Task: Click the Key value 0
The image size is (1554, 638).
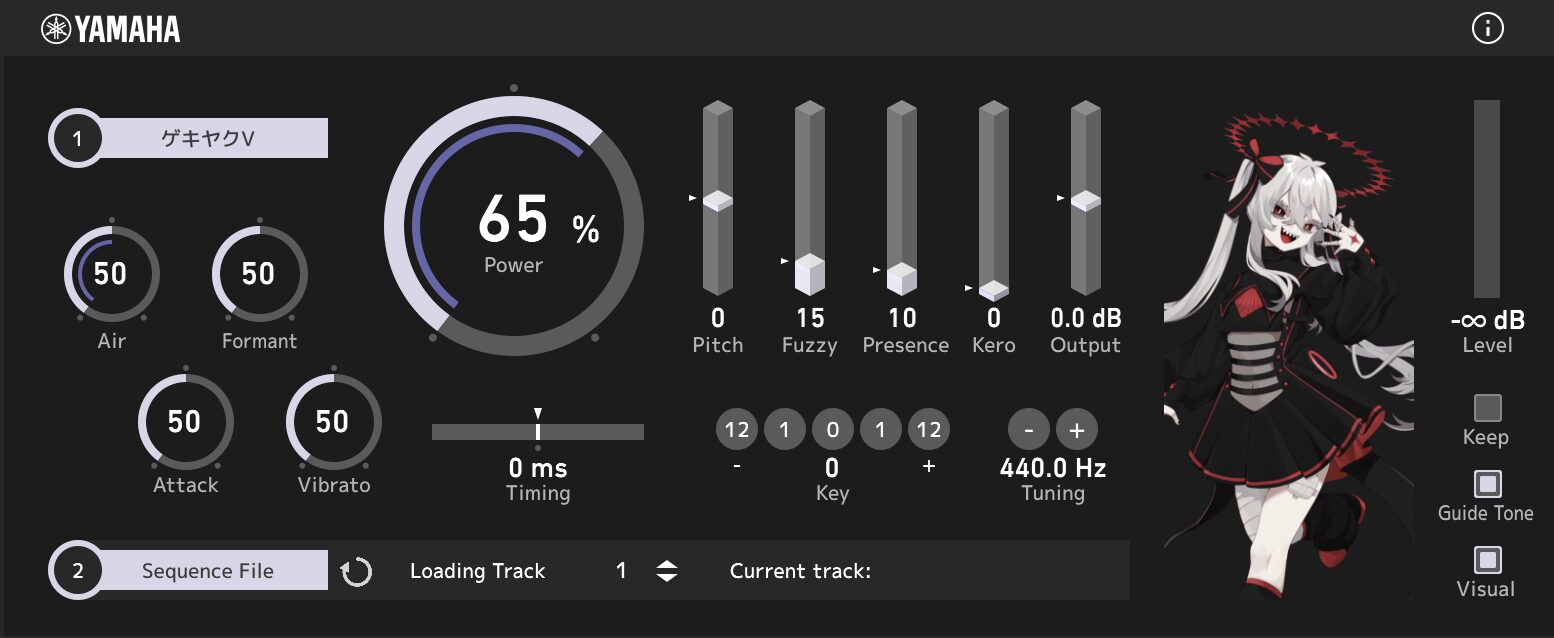Action: coord(833,468)
